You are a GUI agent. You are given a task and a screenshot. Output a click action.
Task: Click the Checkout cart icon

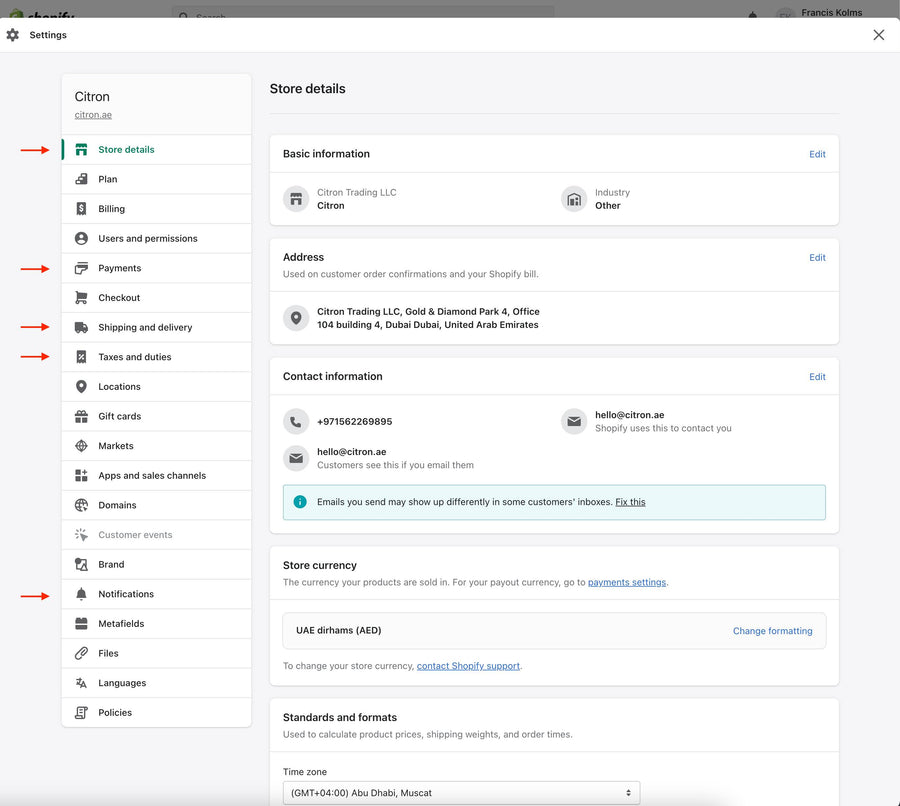coord(82,298)
